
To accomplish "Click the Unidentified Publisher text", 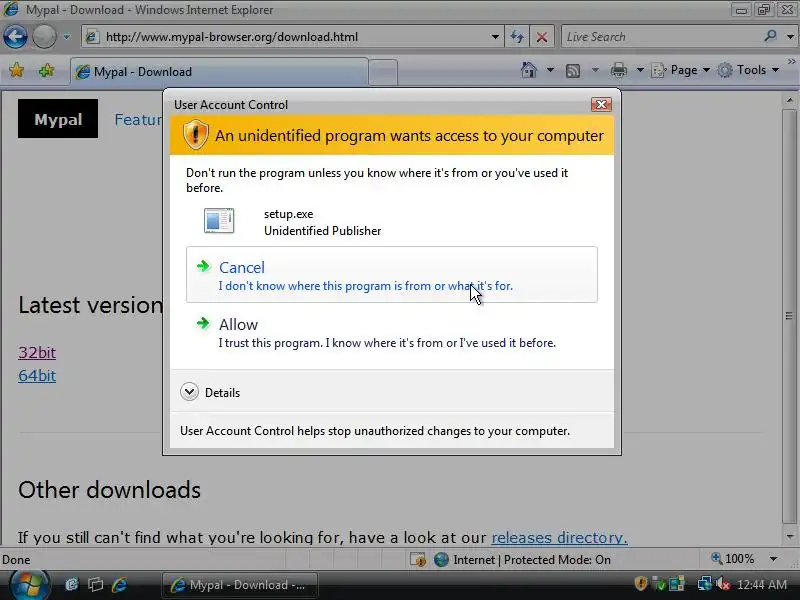I will (x=322, y=231).
